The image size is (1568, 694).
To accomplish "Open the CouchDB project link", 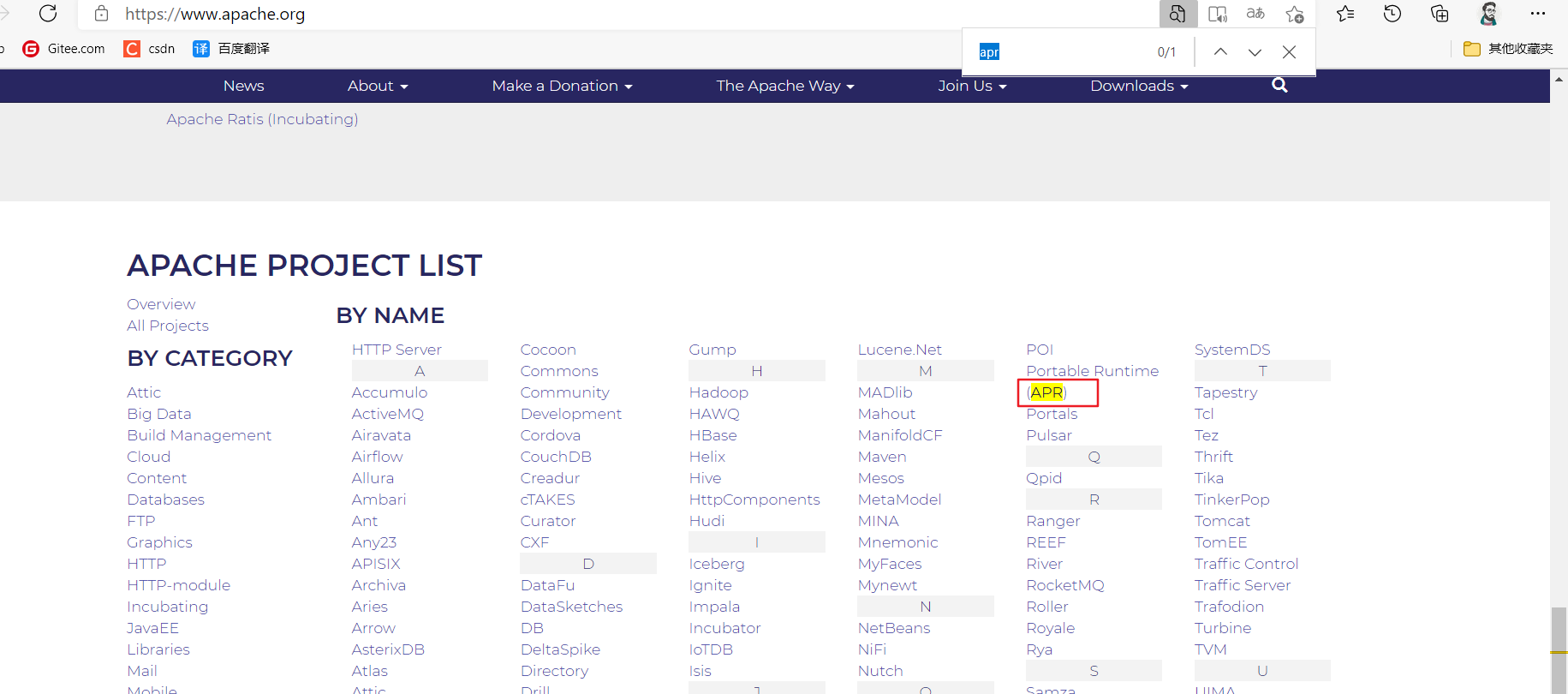I will click(x=556, y=457).
